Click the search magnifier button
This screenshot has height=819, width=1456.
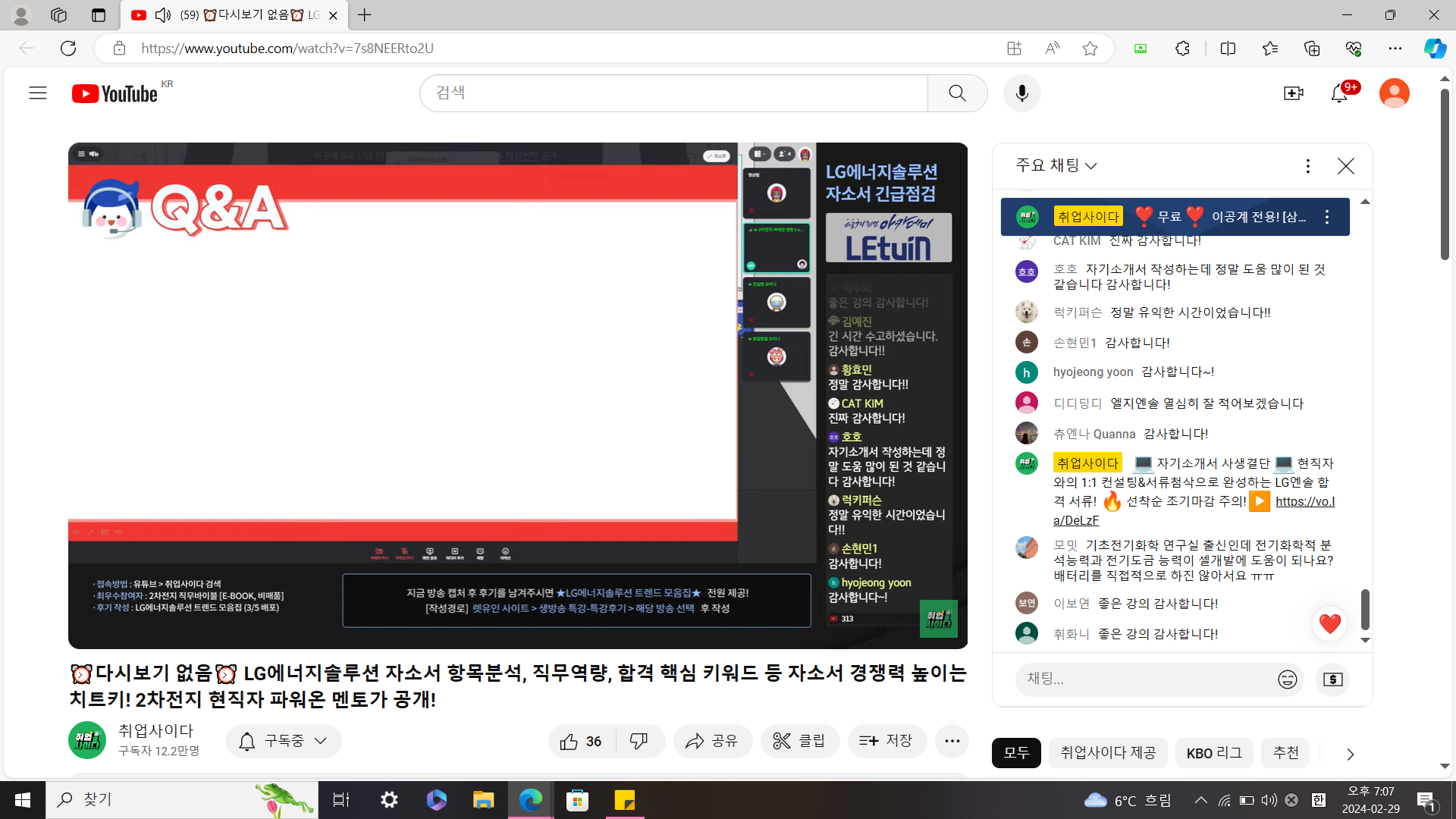[957, 93]
